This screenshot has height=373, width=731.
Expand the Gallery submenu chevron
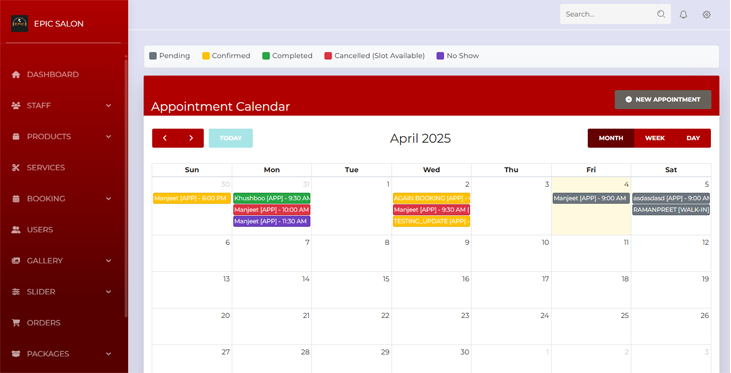tap(108, 261)
